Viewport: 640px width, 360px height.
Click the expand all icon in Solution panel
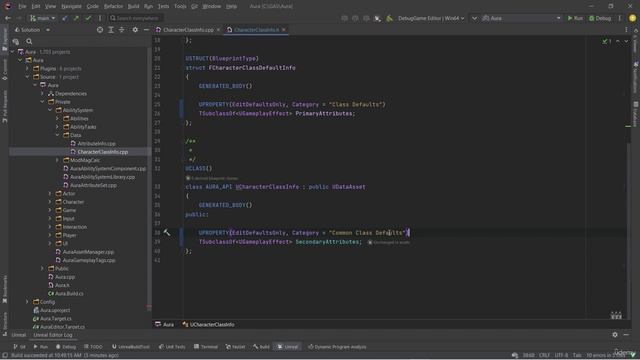tap(111, 30)
